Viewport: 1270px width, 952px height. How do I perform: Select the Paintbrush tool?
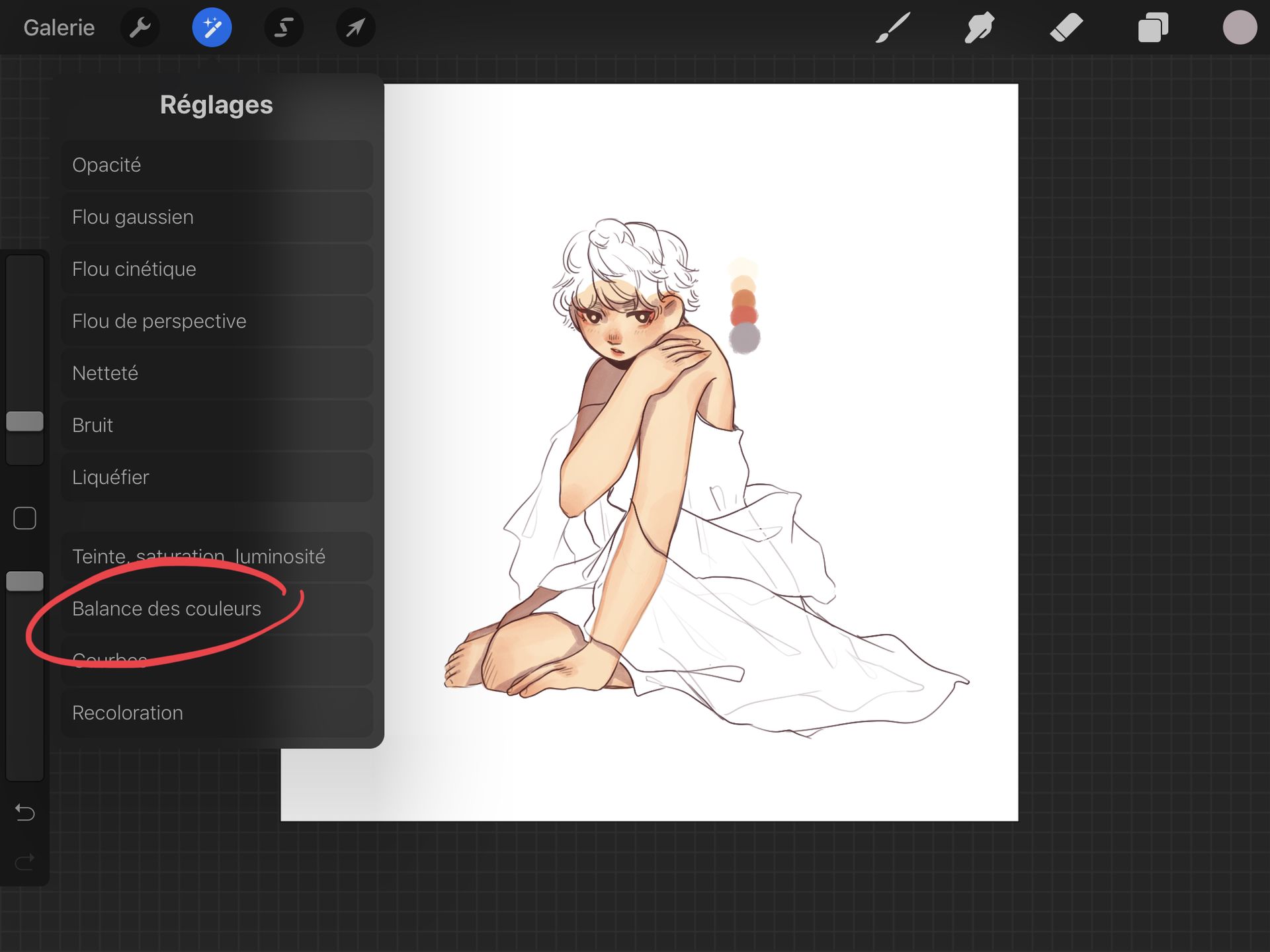click(x=893, y=28)
